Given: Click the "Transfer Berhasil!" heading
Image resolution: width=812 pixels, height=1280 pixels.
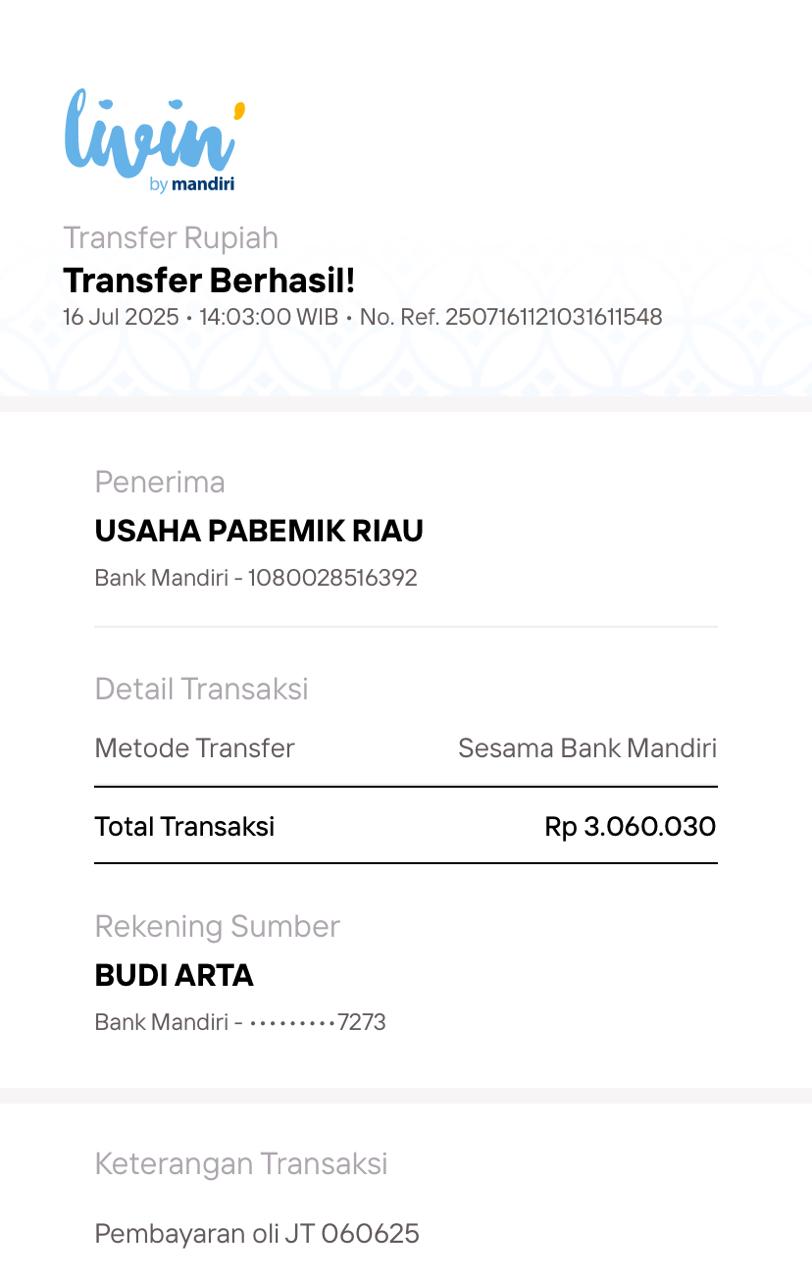Looking at the screenshot, I should pos(209,280).
